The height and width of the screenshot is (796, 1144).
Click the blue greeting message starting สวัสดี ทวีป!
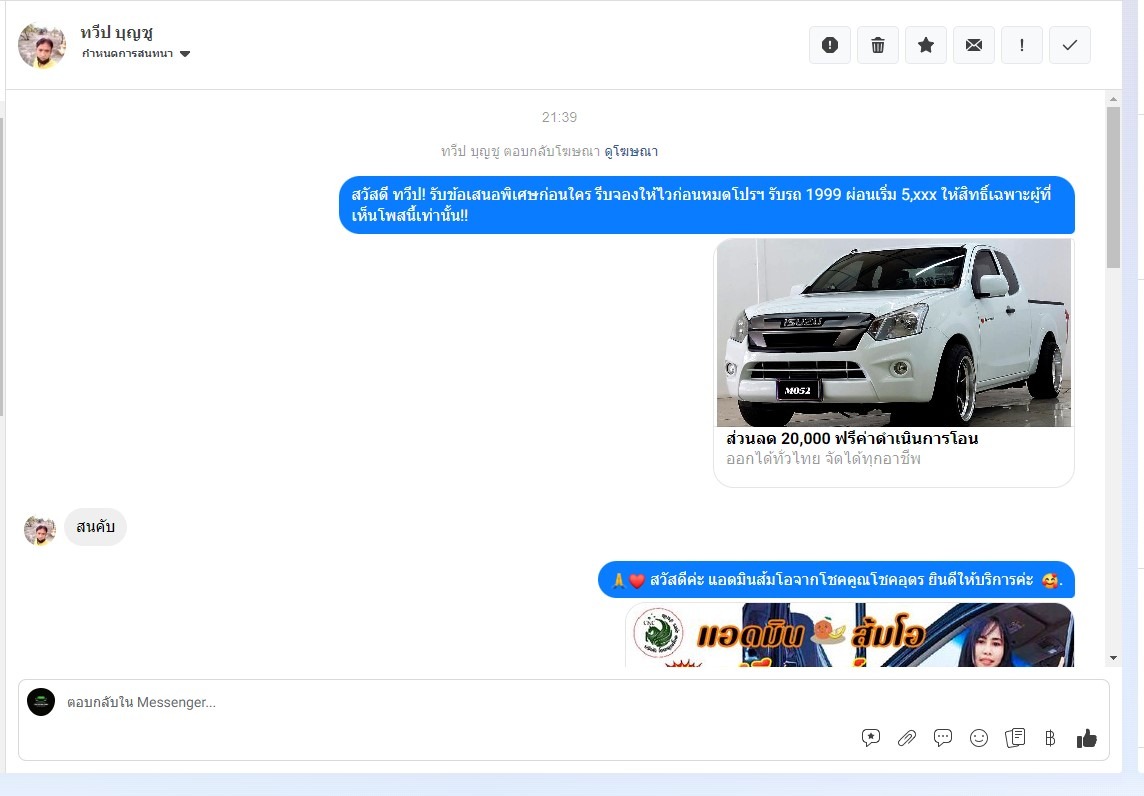tap(707, 205)
